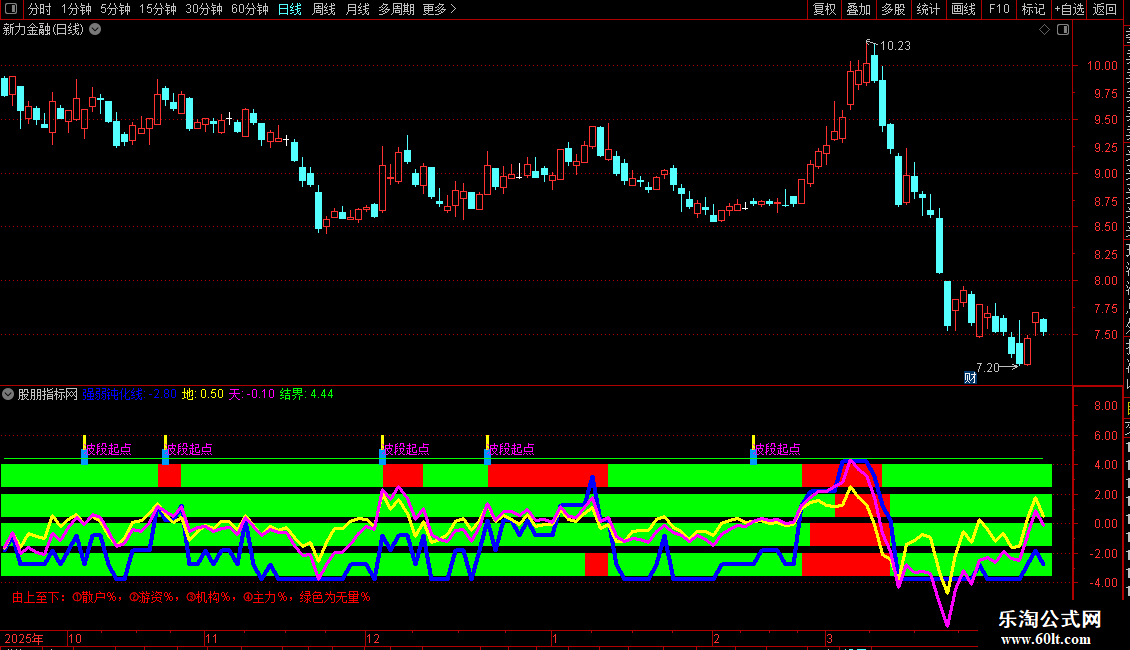The width and height of the screenshot is (1130, 650).
Task: Click the 8.00 indicator axis label
Action: (x=1105, y=406)
